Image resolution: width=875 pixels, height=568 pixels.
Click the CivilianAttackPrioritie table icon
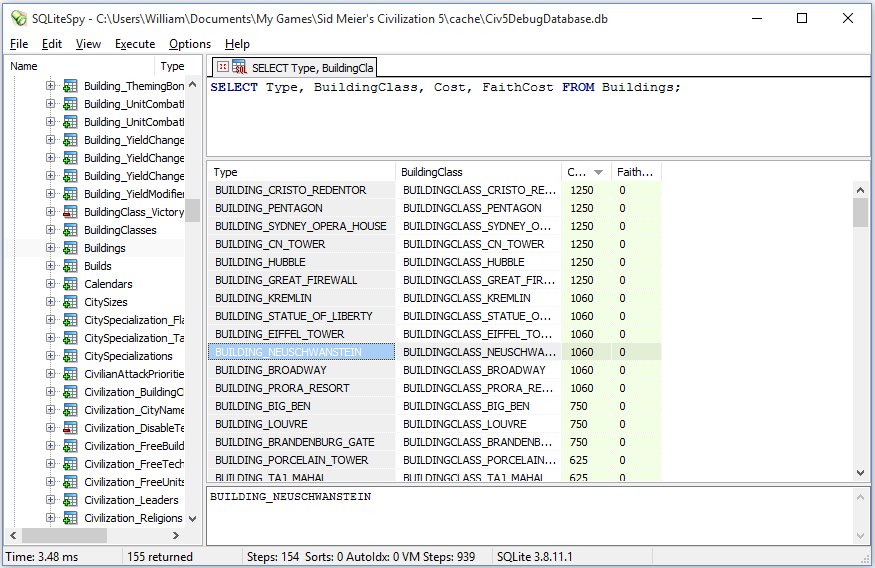(x=70, y=374)
